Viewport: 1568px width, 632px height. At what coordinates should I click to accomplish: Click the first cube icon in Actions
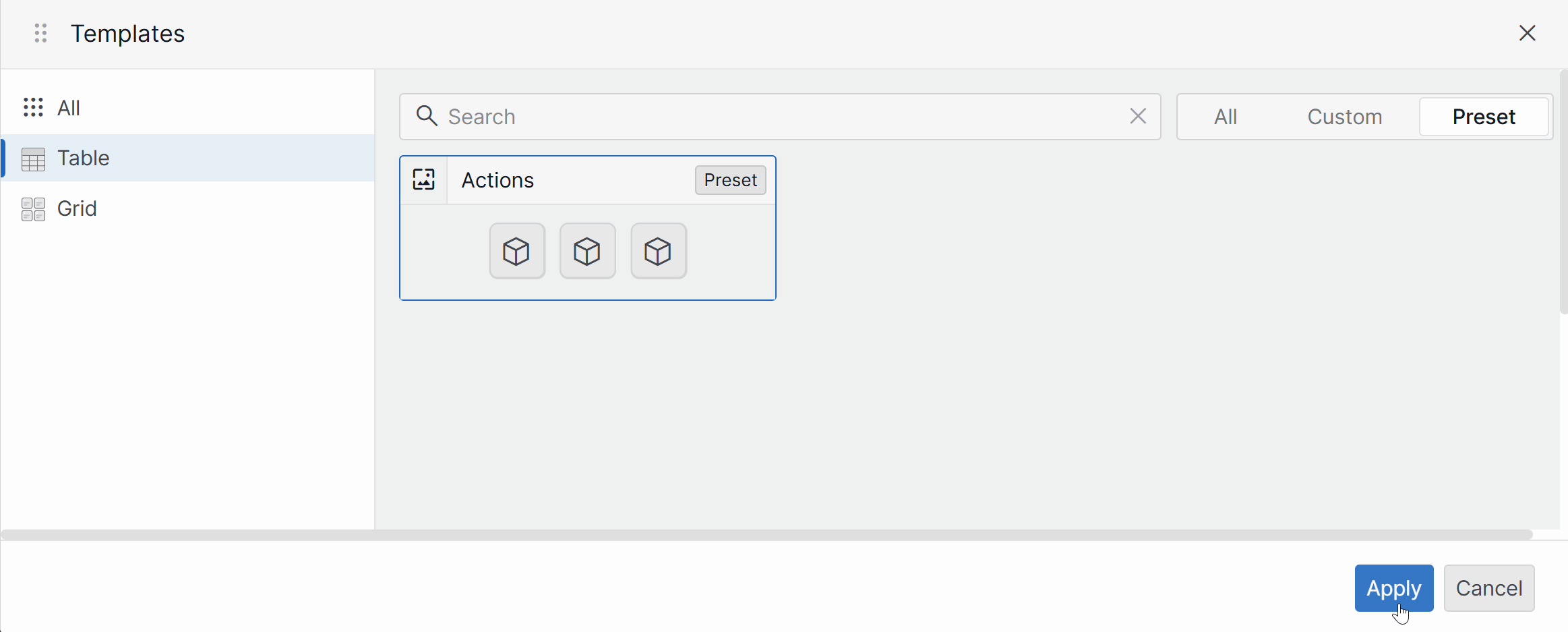[x=517, y=251]
